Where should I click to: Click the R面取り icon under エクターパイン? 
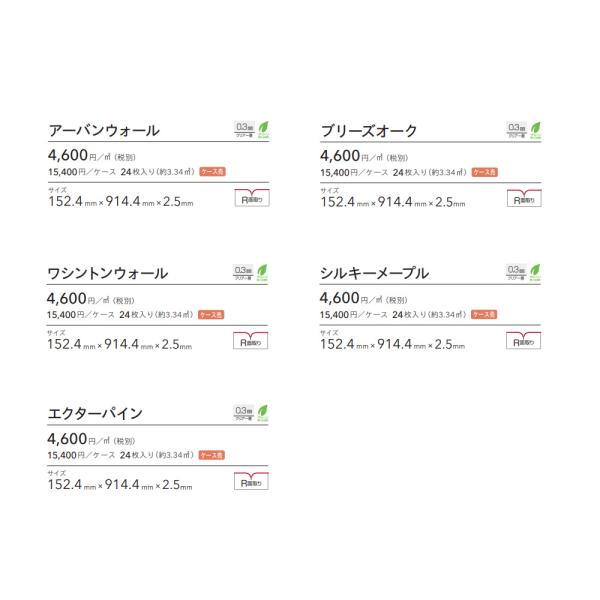(x=251, y=481)
